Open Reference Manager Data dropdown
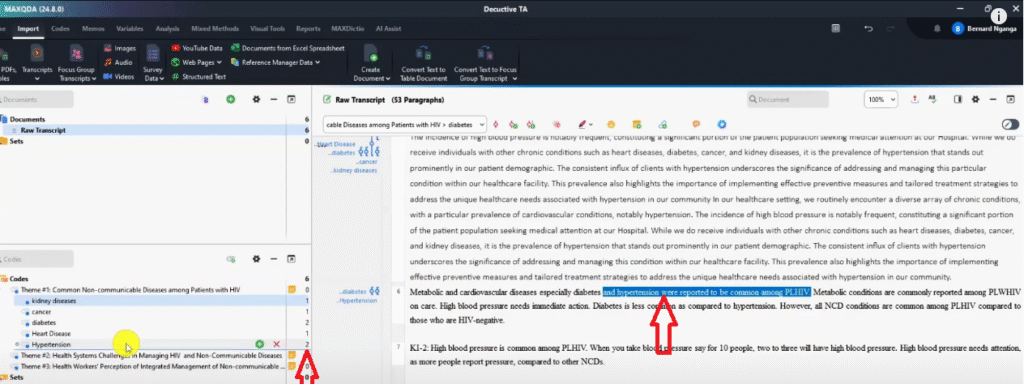The height and width of the screenshot is (384, 1024). pyautogui.click(x=275, y=63)
